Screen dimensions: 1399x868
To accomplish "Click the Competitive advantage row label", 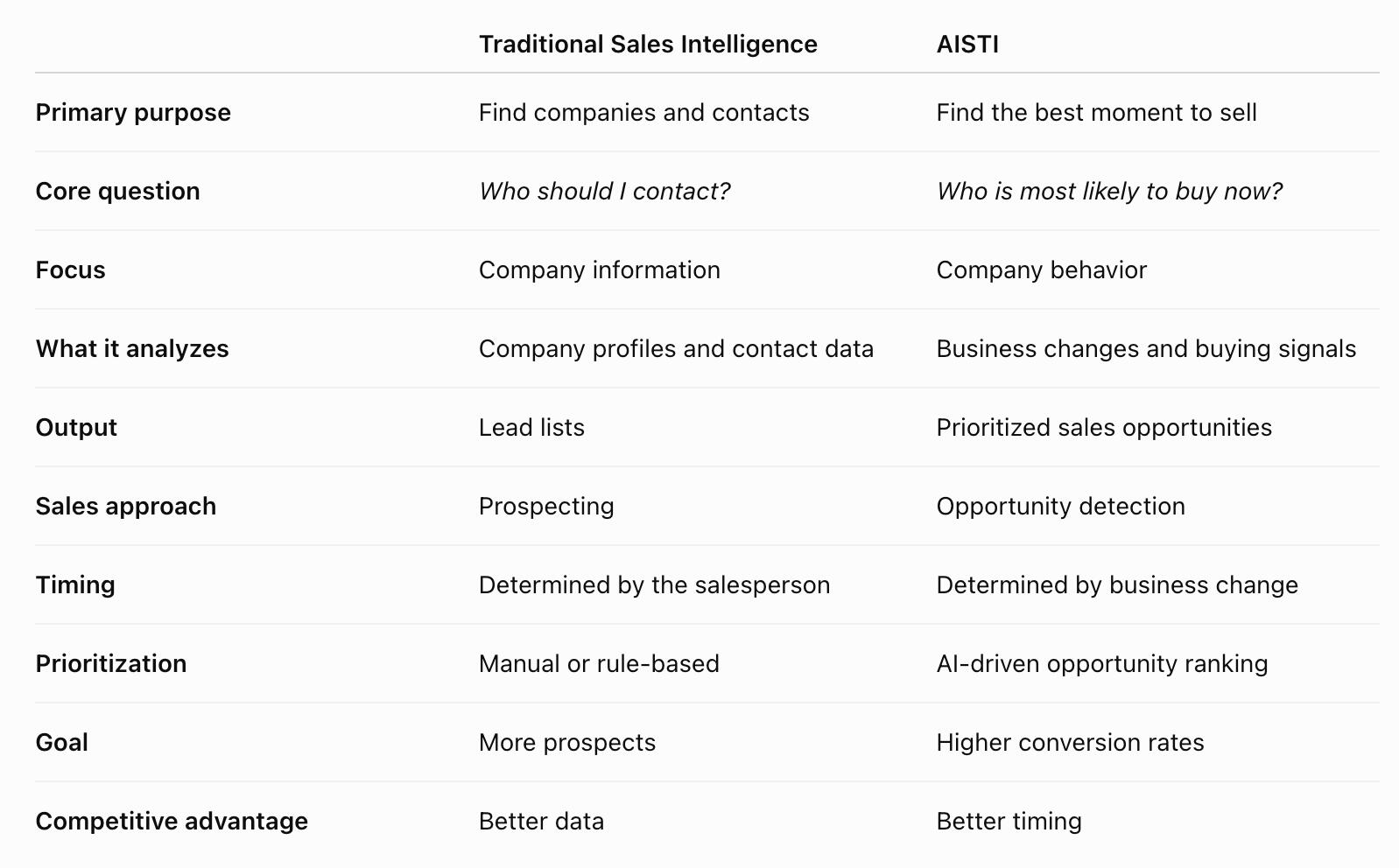I will (x=172, y=822).
